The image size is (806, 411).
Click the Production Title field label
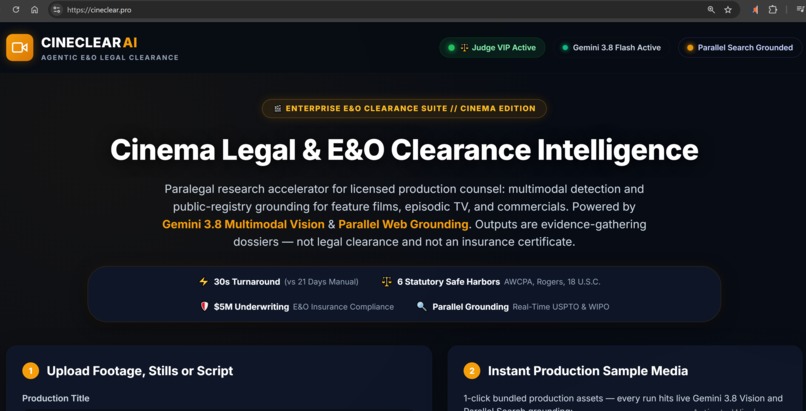(56, 398)
